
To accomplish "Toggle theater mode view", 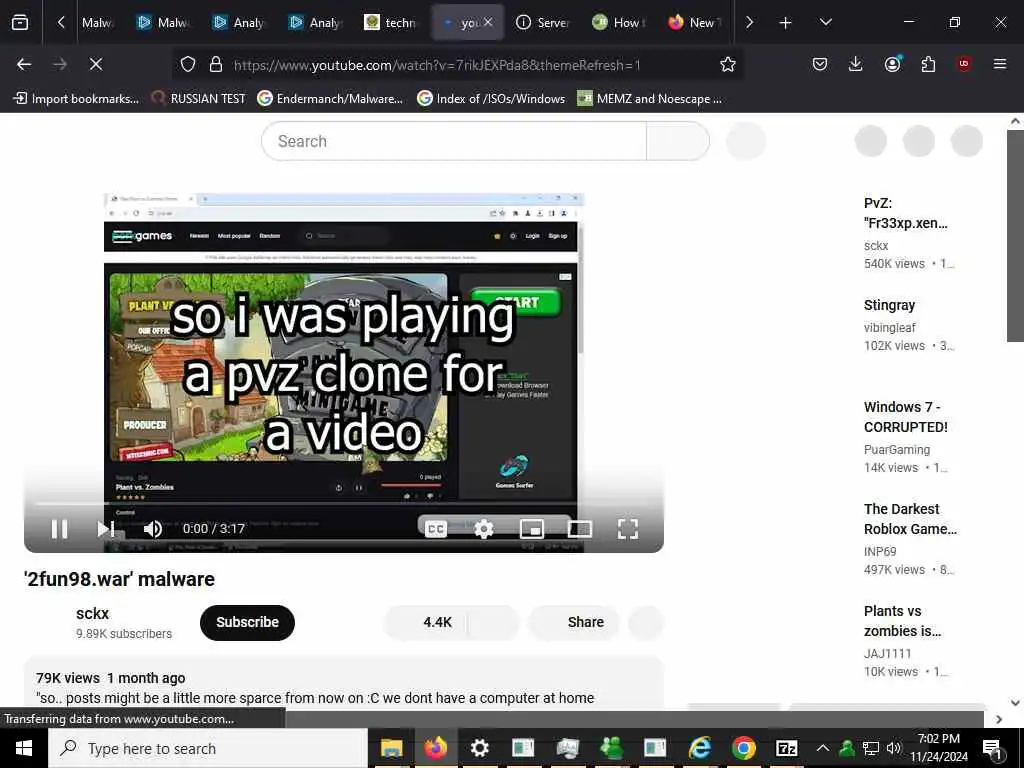I will pyautogui.click(x=579, y=529).
